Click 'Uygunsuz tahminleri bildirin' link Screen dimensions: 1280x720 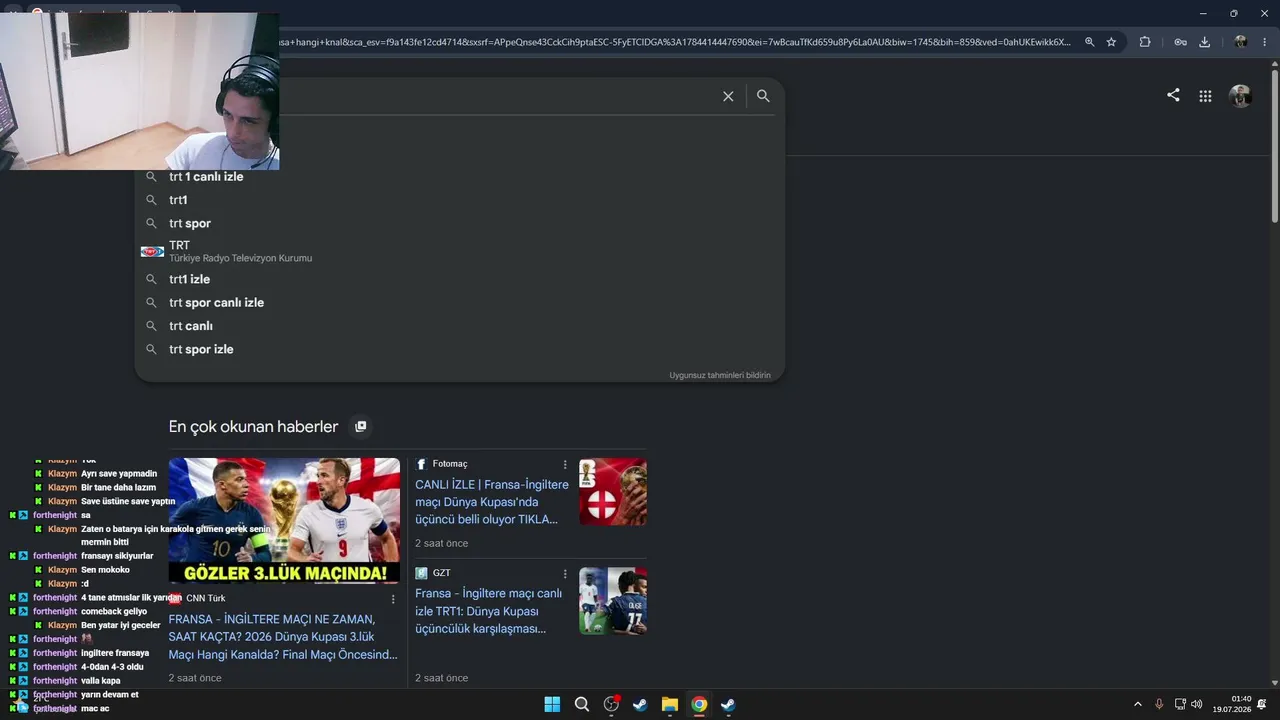pos(720,375)
